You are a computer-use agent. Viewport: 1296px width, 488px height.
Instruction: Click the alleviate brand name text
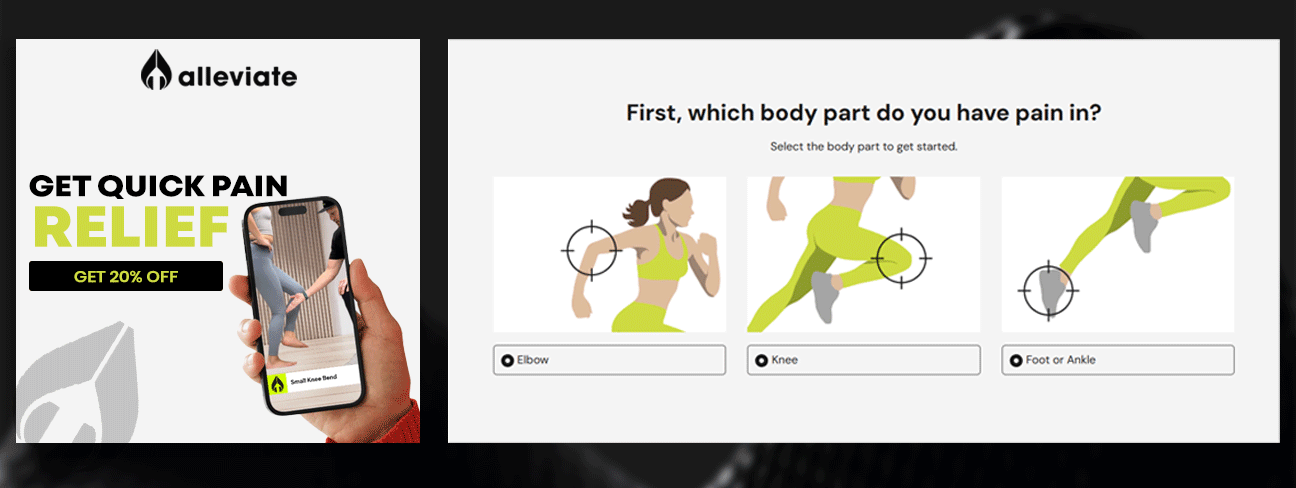pos(237,76)
